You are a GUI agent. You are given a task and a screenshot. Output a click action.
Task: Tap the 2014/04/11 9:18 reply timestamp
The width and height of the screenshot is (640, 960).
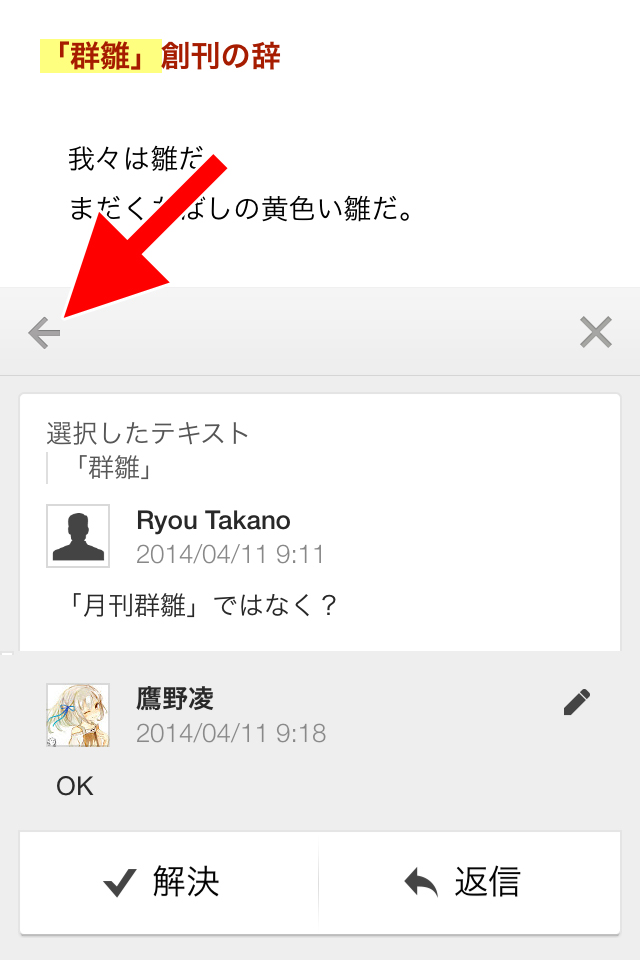[x=231, y=733]
